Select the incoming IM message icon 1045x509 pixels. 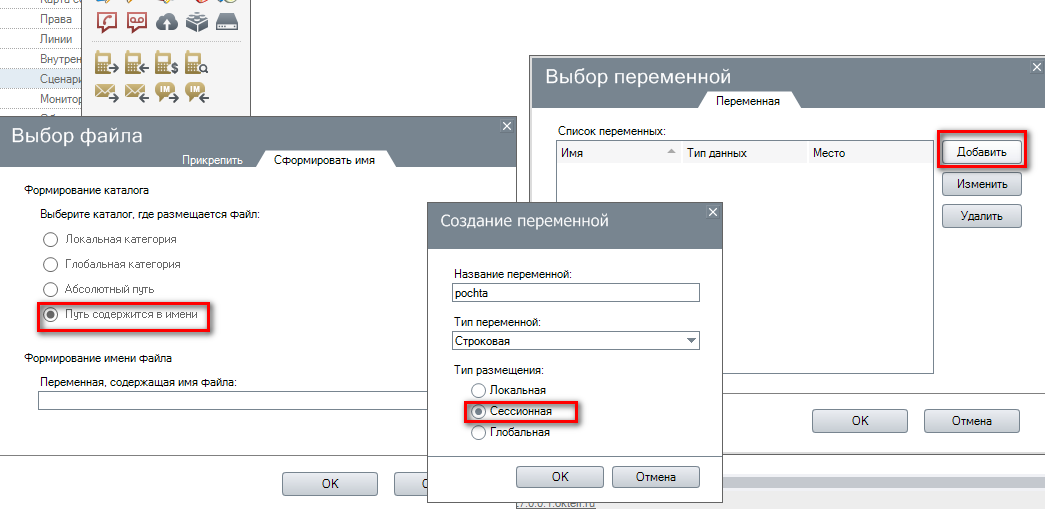(196, 92)
